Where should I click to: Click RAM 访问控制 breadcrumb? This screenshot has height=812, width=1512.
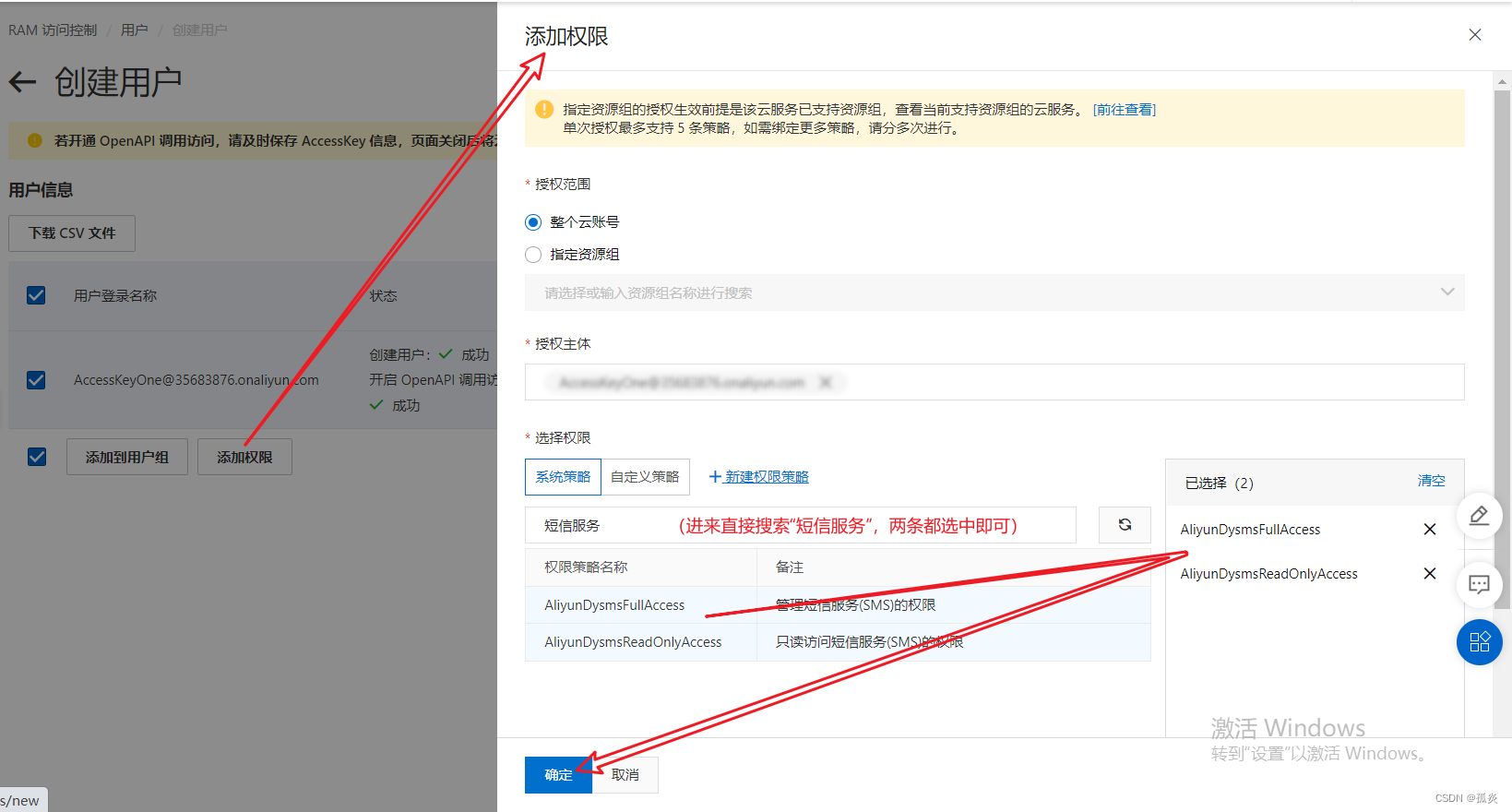click(53, 30)
